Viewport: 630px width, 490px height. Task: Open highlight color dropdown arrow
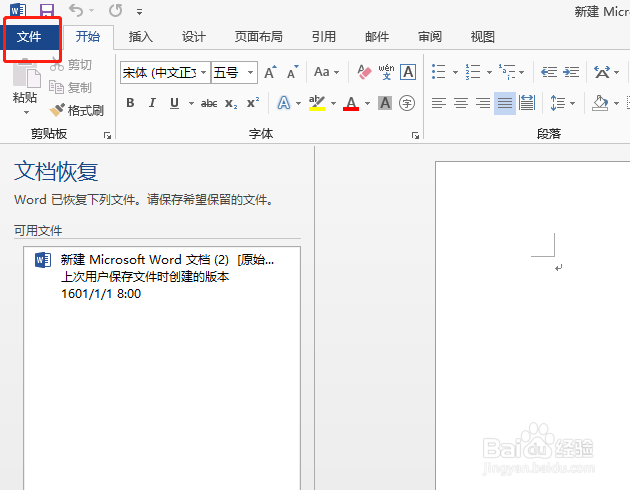pos(333,104)
